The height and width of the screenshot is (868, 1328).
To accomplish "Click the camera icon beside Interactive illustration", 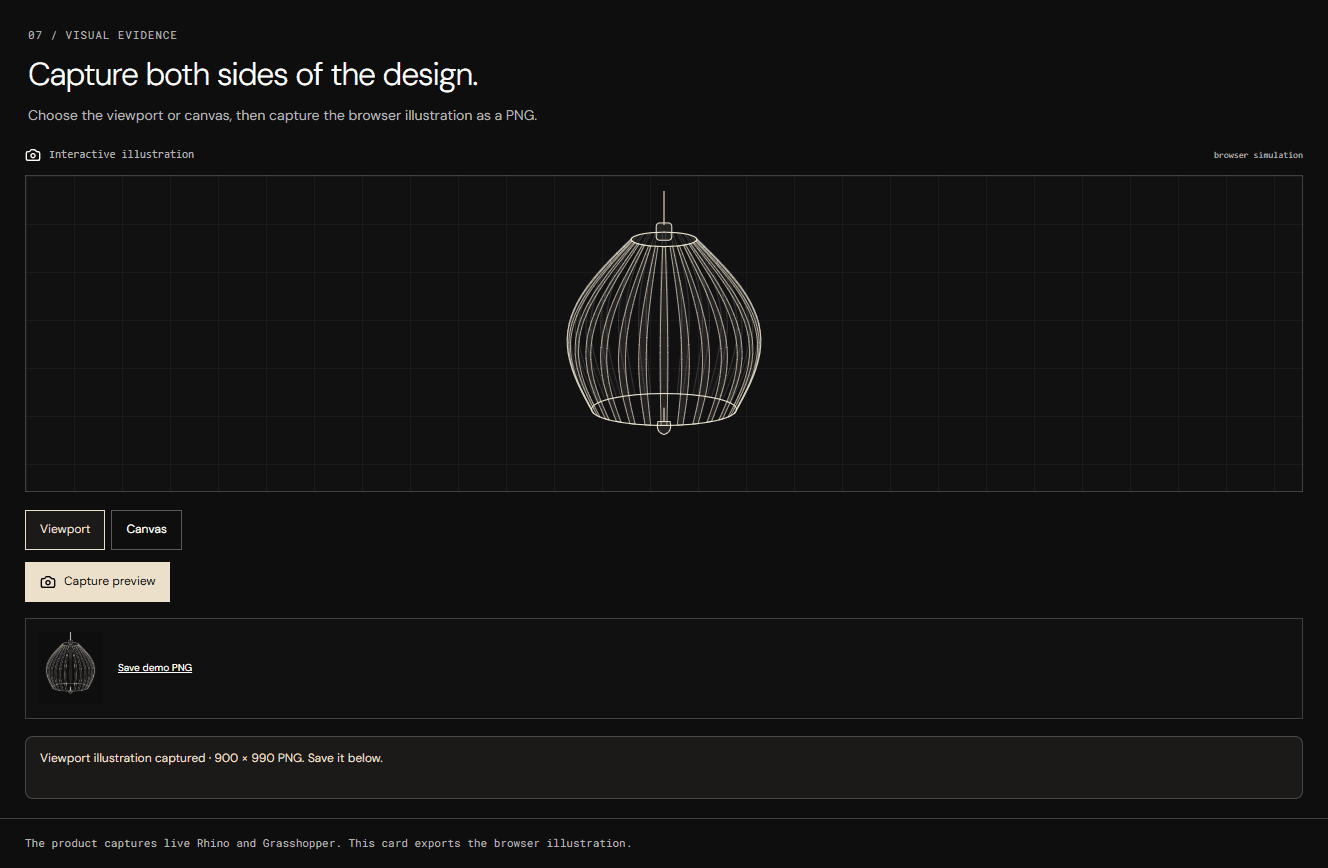I will (x=33, y=155).
